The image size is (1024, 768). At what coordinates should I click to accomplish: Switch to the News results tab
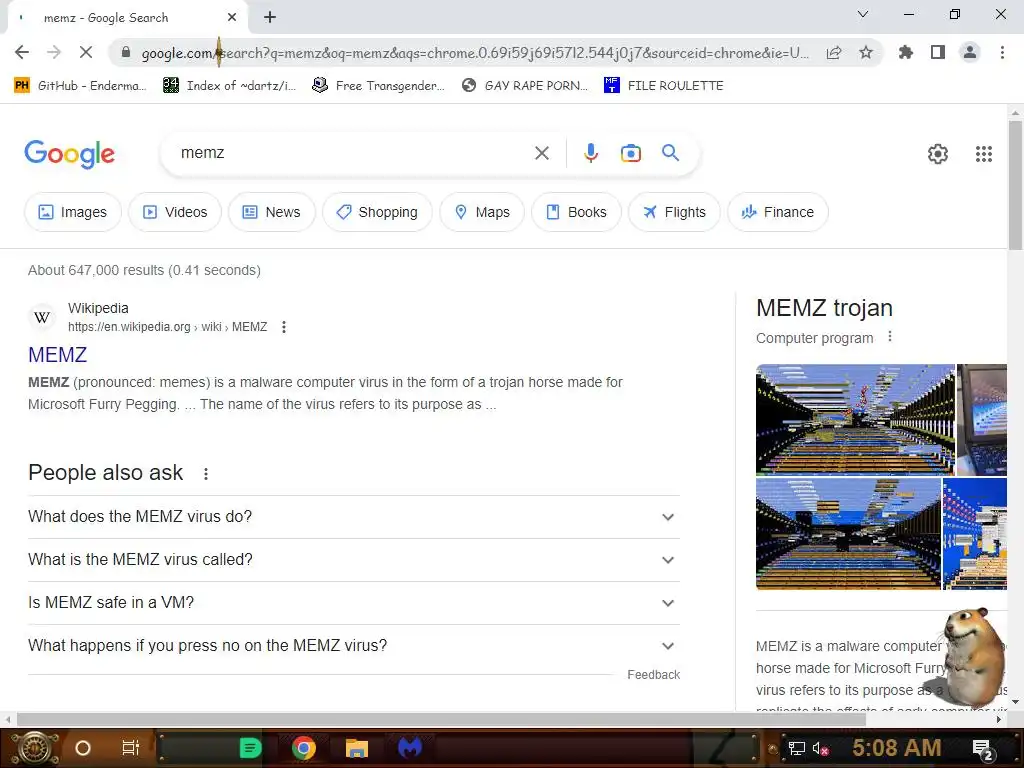tap(272, 212)
